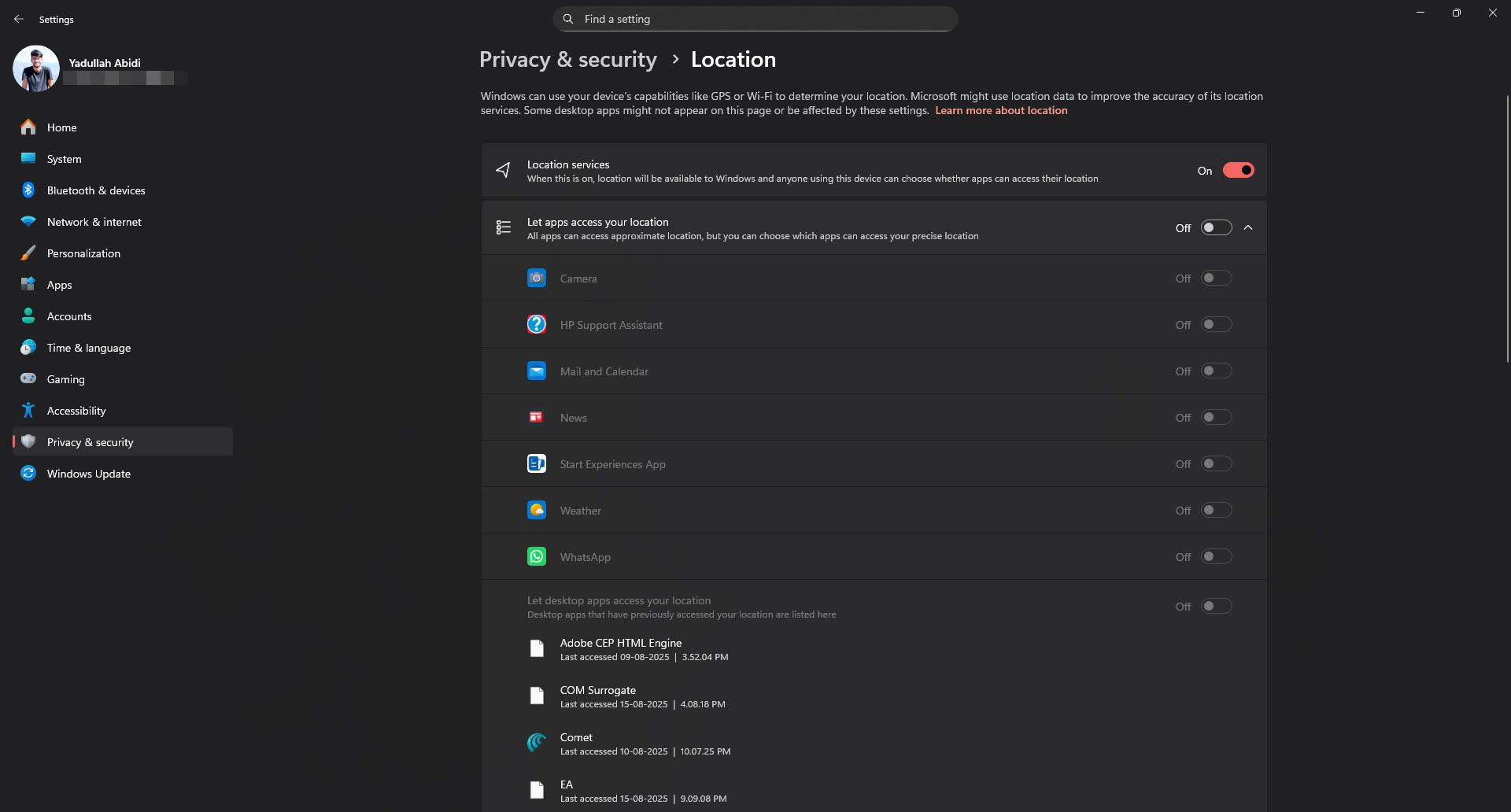
Task: Click the WhatsApp app icon
Action: click(537, 556)
